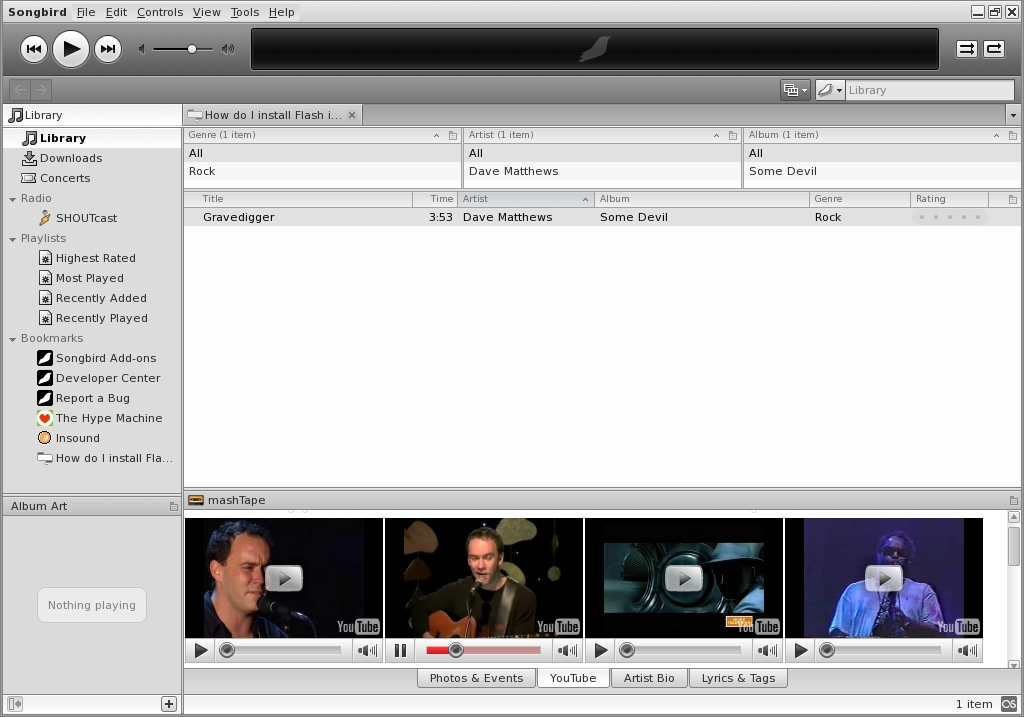Open the tab list dropdown arrow
1024x717 pixels.
(x=1013, y=116)
